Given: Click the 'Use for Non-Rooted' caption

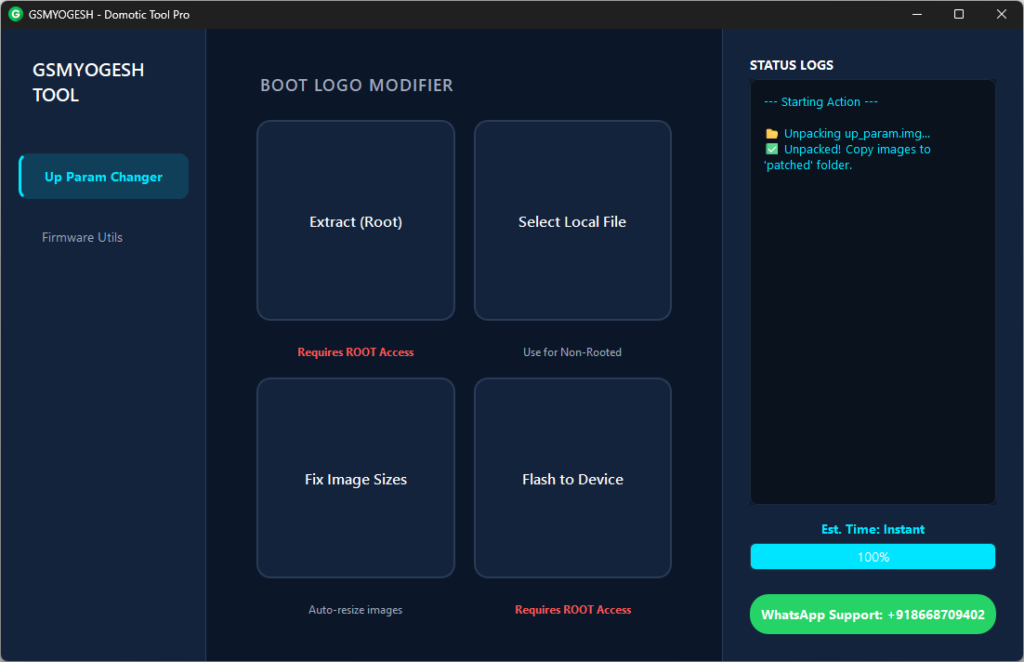Looking at the screenshot, I should 572,352.
